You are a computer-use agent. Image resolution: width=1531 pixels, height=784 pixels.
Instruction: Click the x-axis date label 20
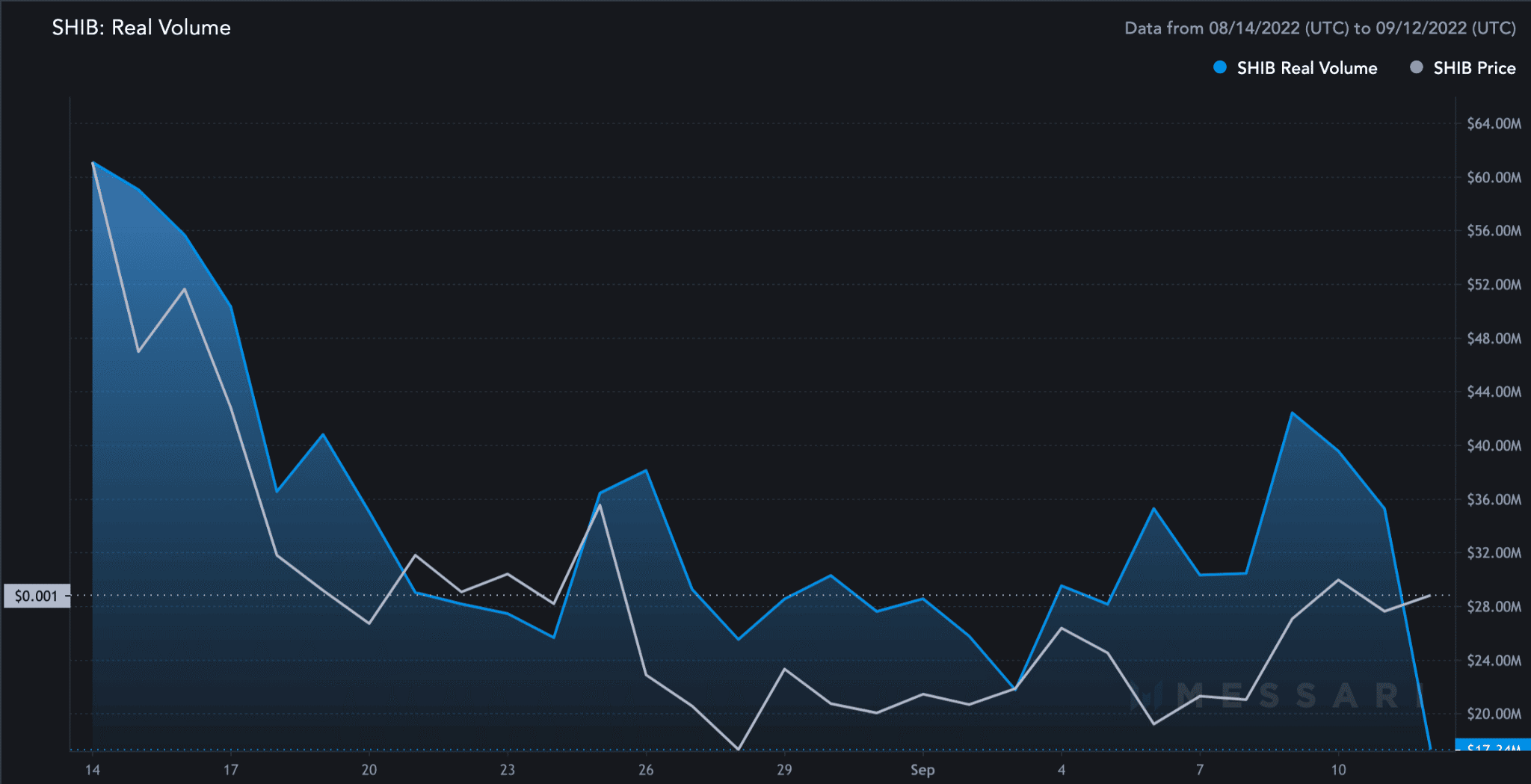pyautogui.click(x=369, y=770)
